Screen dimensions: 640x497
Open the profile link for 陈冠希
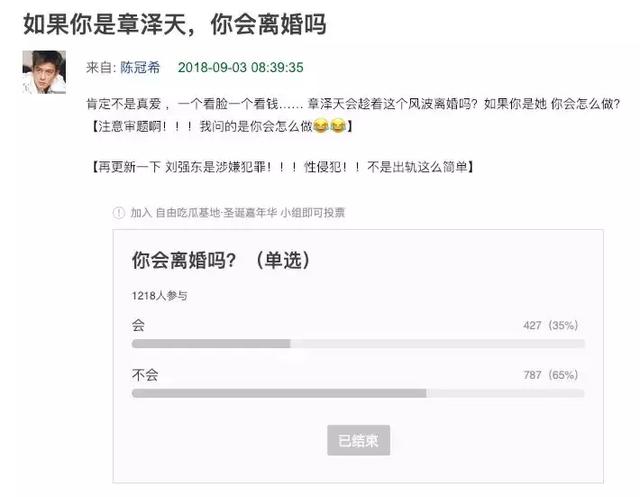(x=140, y=68)
